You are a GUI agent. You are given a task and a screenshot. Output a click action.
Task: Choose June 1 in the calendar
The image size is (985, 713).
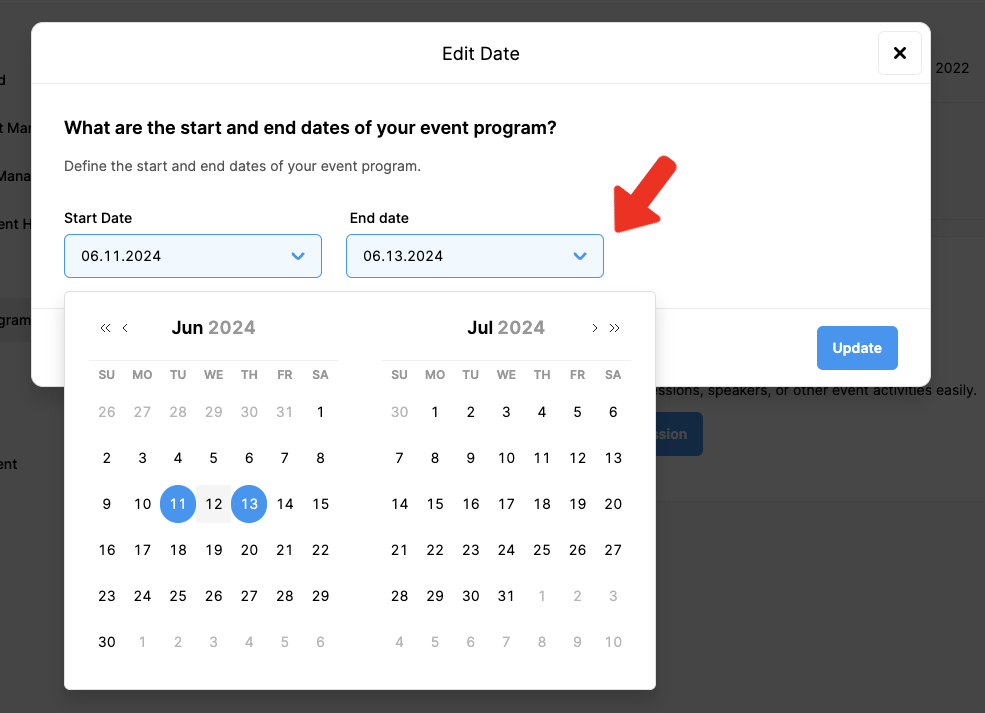(320, 412)
